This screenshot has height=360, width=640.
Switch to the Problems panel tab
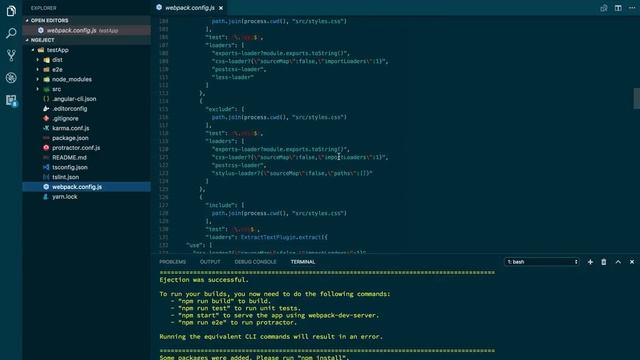172,262
